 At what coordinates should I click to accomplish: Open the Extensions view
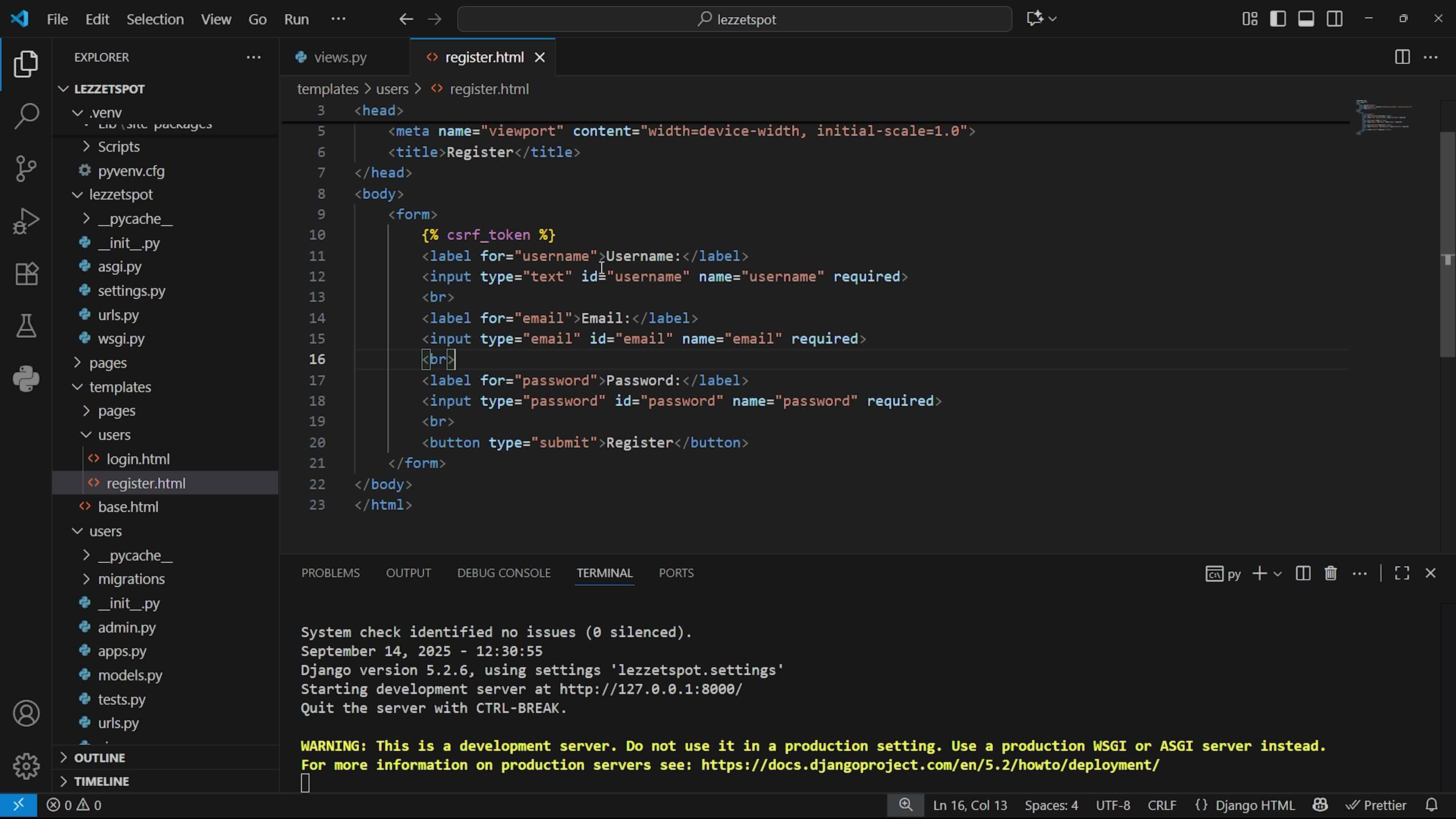26,273
